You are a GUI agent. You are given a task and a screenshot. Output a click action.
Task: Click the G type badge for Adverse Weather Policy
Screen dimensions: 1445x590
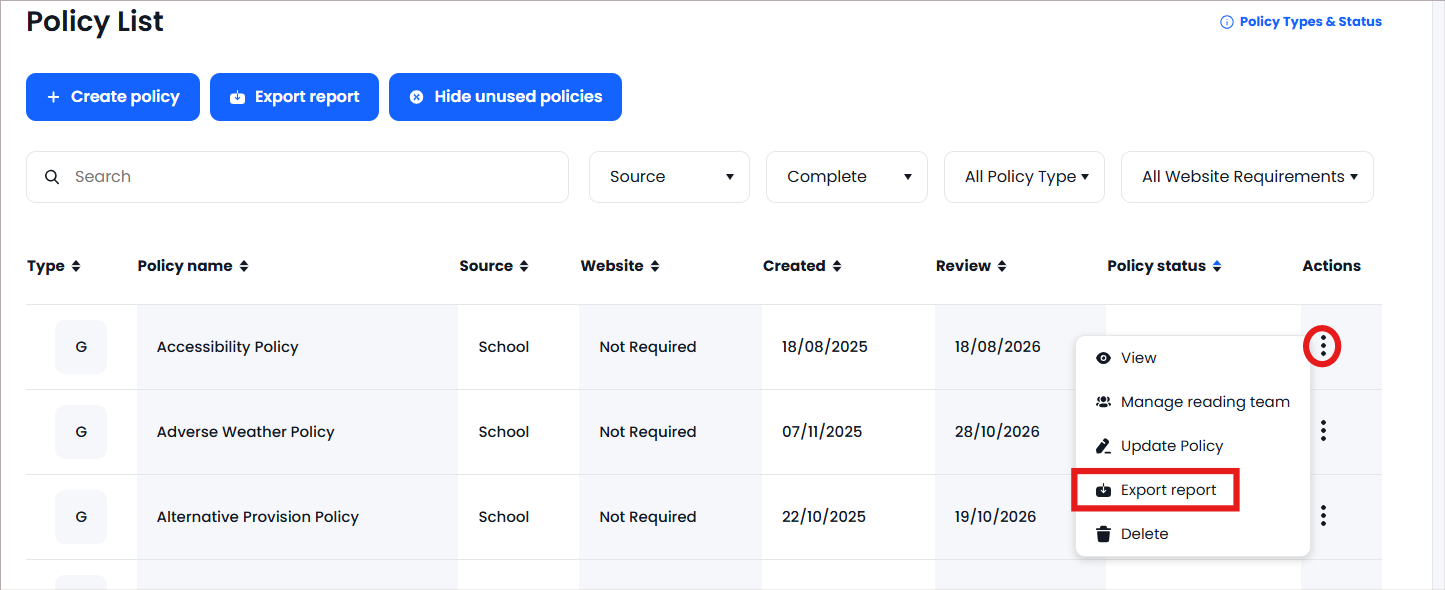pyautogui.click(x=81, y=432)
